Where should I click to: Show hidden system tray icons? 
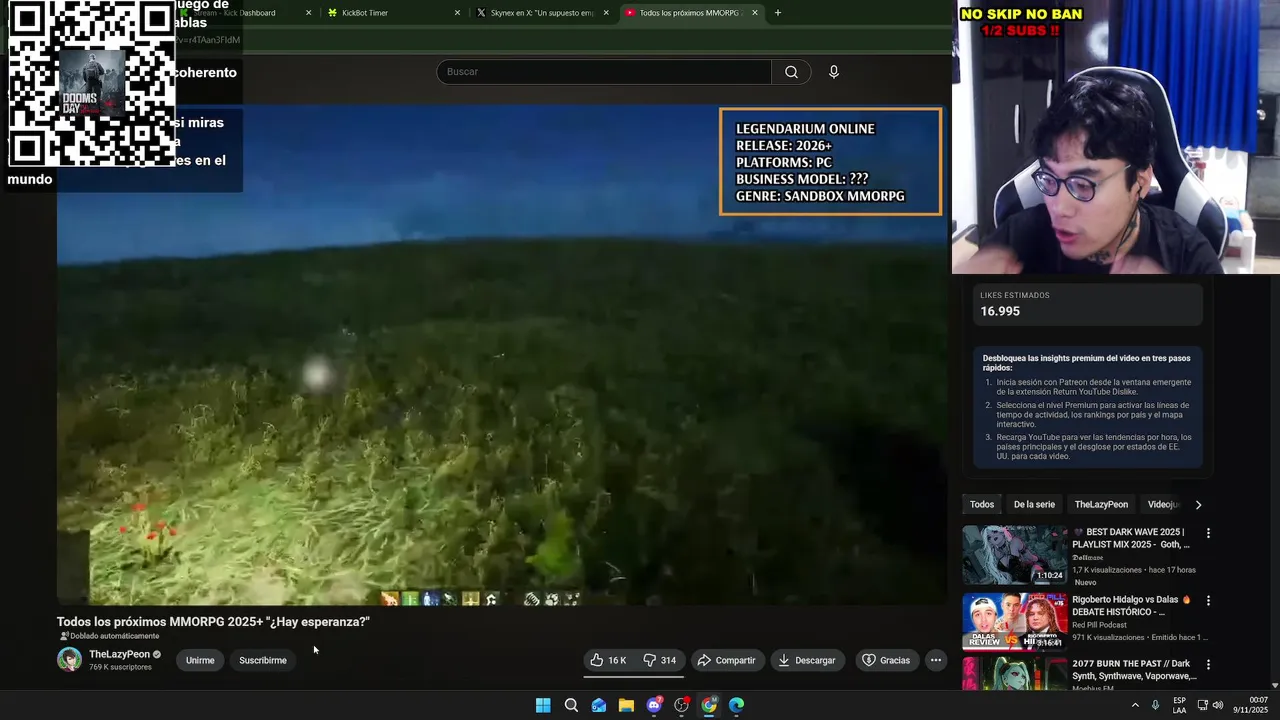pos(1134,705)
